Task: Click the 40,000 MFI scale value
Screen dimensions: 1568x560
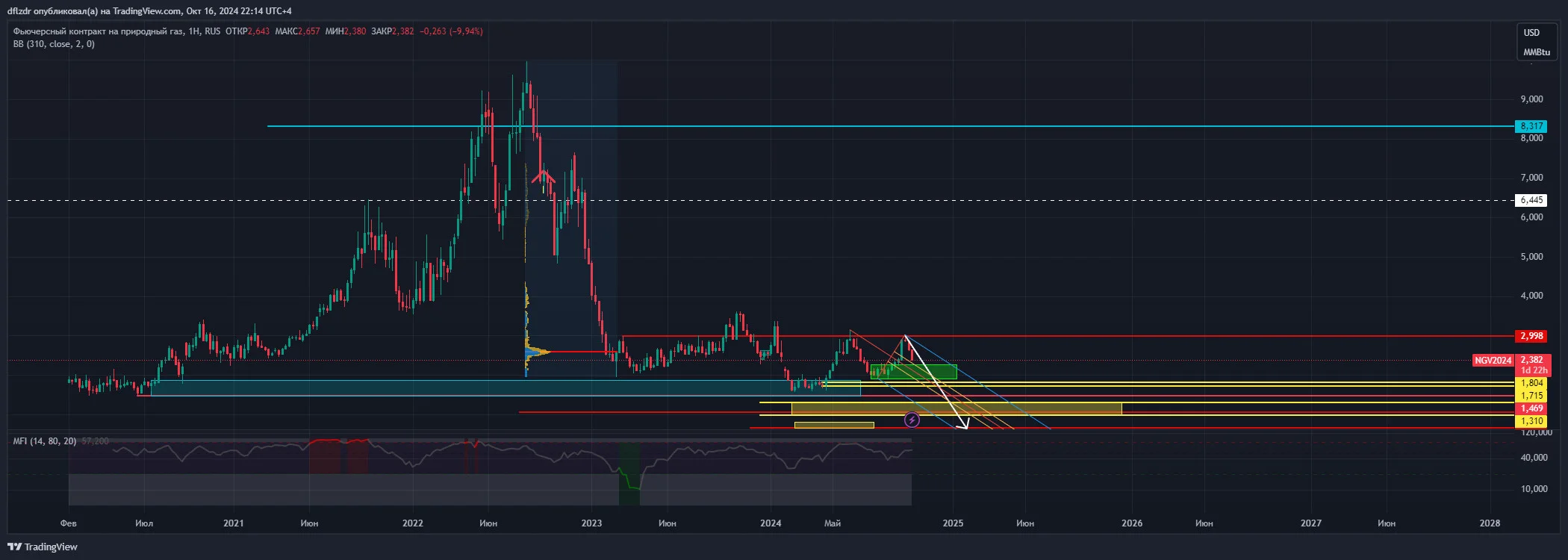Action: (x=1534, y=458)
